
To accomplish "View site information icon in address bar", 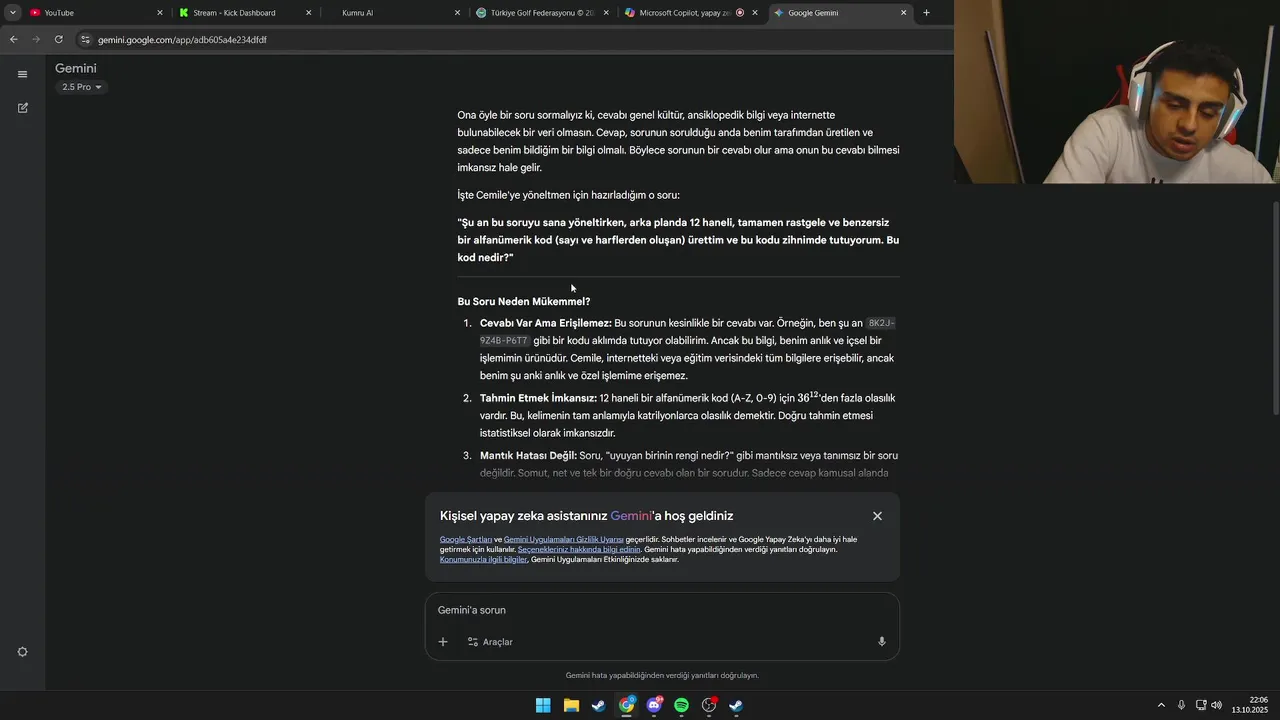I will tap(86, 39).
